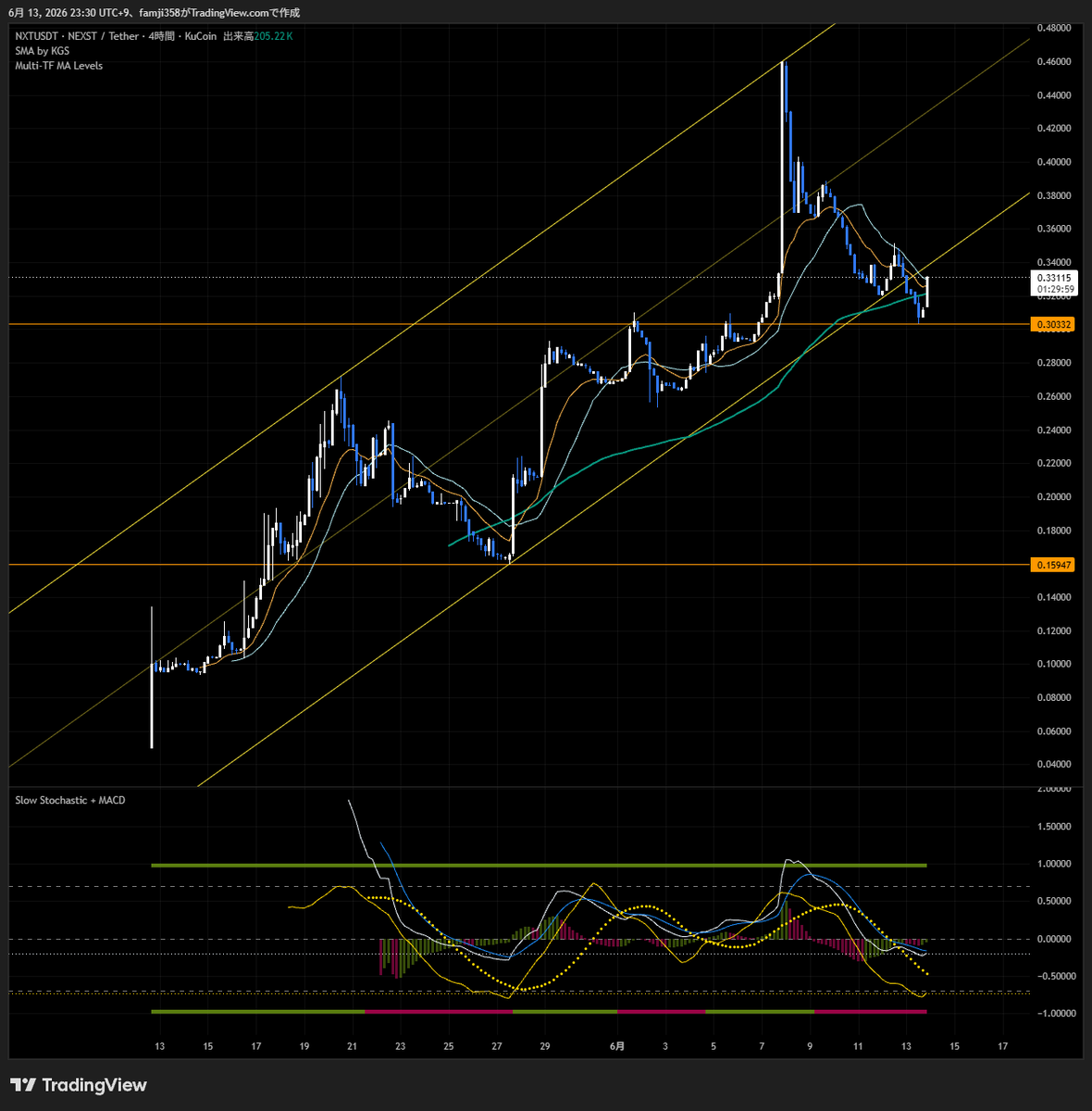Click date 9 on the time axis
This screenshot has height=1111, width=1092.
[810, 1046]
